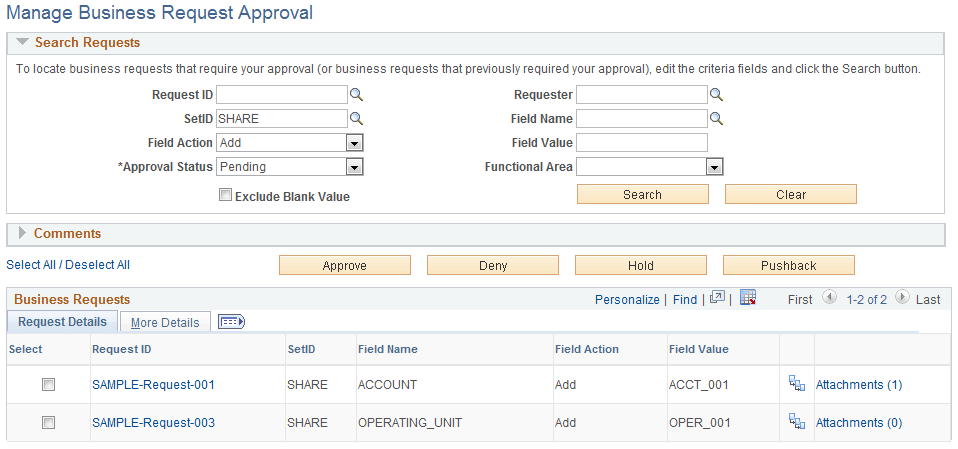Open SAMPLE-Request-001 link

(153, 385)
